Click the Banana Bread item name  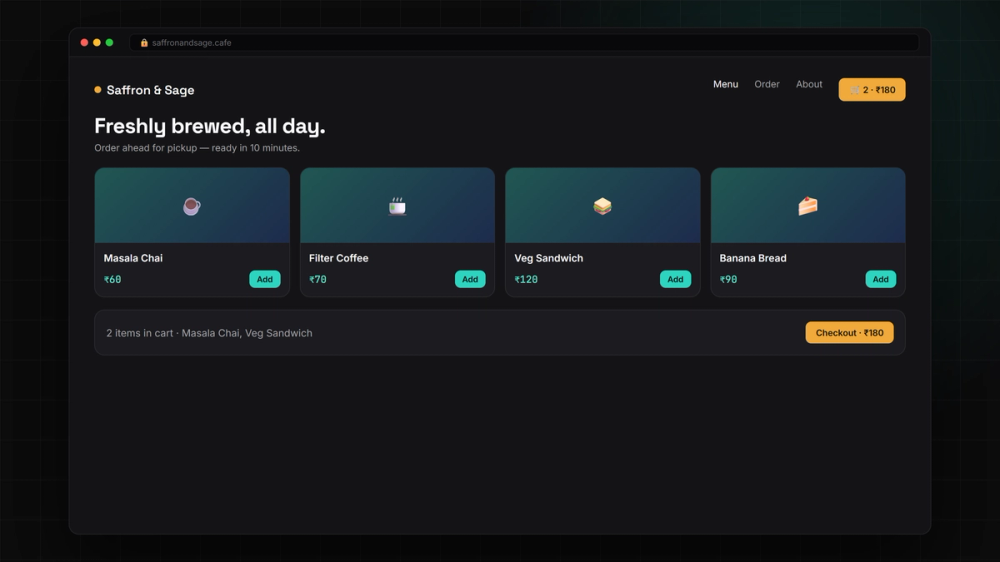tap(753, 258)
